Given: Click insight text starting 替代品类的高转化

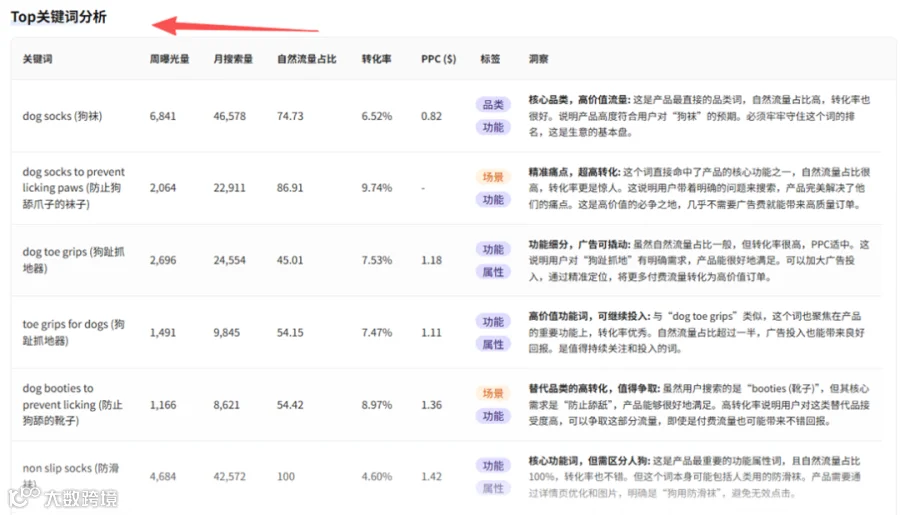Looking at the screenshot, I should [x=699, y=405].
